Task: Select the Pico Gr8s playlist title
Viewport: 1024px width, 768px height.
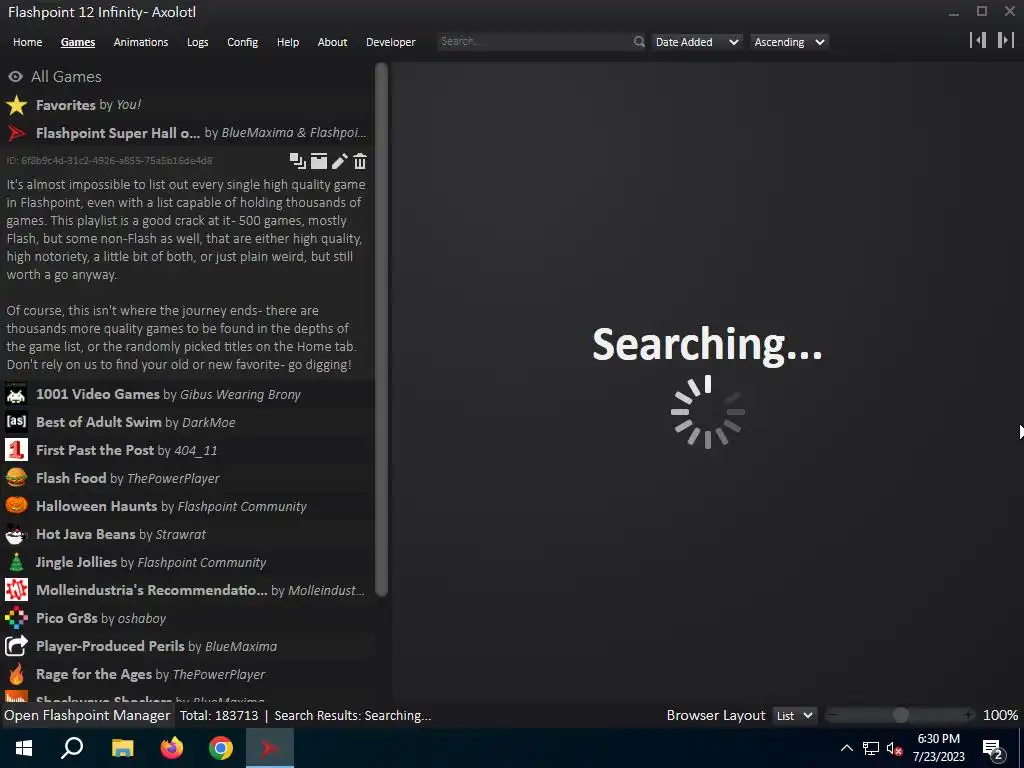Action: [x=67, y=618]
